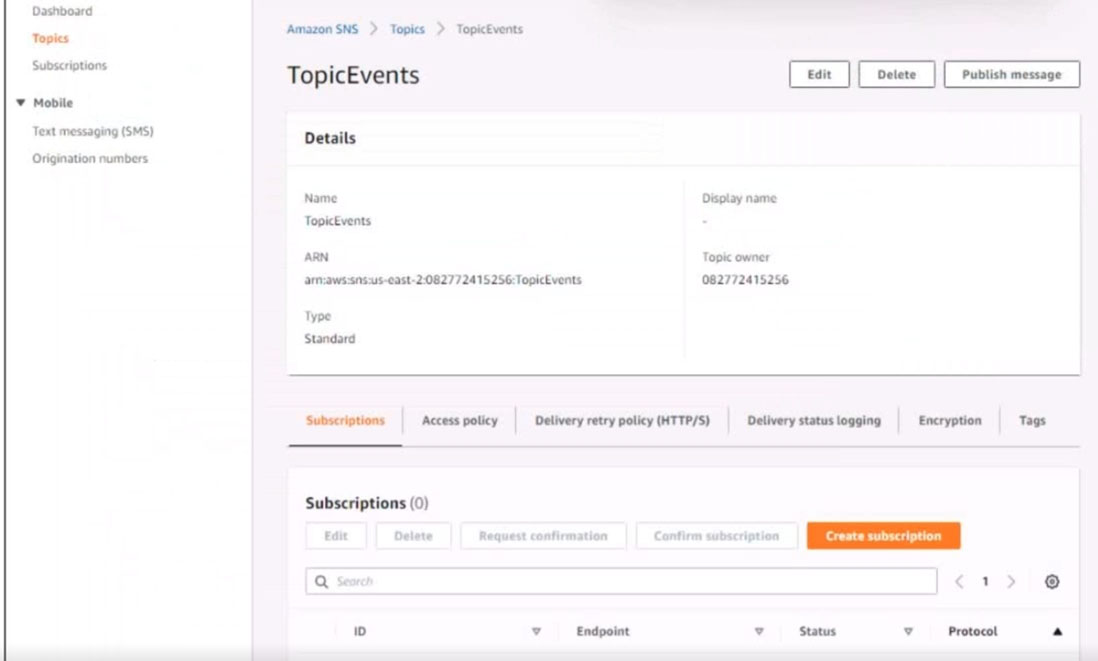Click the subscriptions Delete button
Screen dimensions: 1098x661
point(413,536)
